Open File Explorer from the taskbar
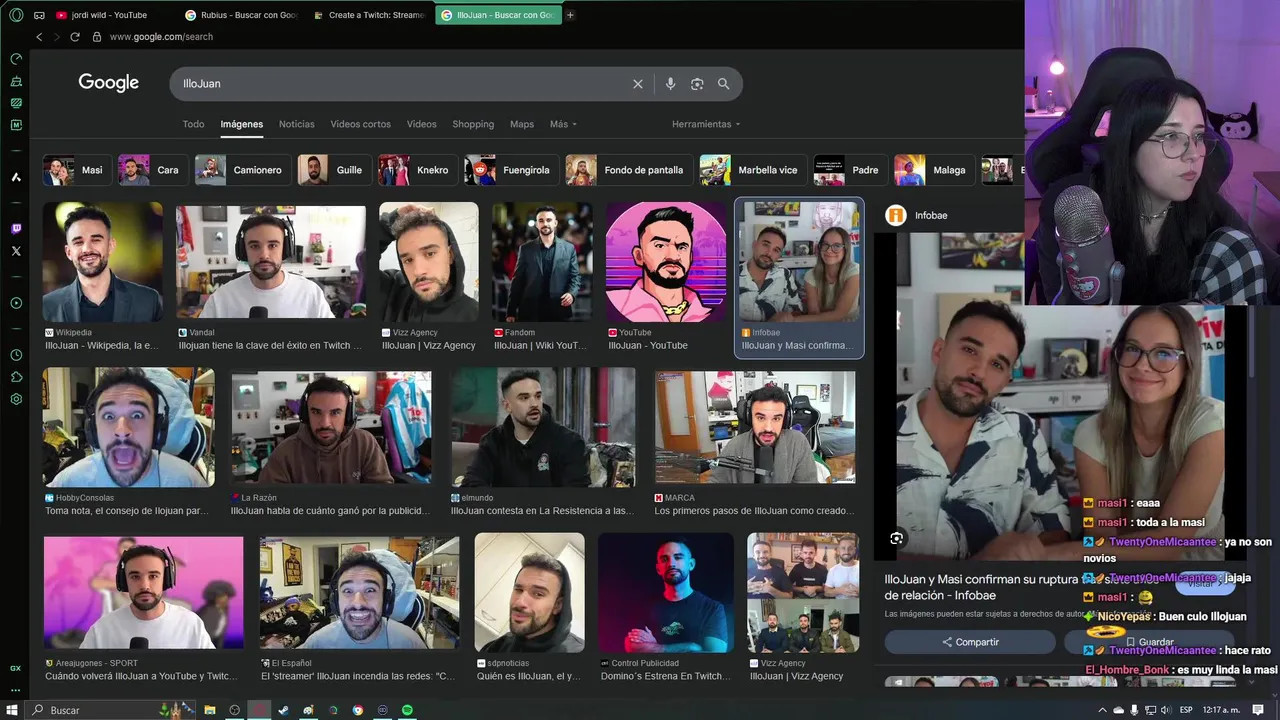This screenshot has height=720, width=1280. [x=210, y=710]
